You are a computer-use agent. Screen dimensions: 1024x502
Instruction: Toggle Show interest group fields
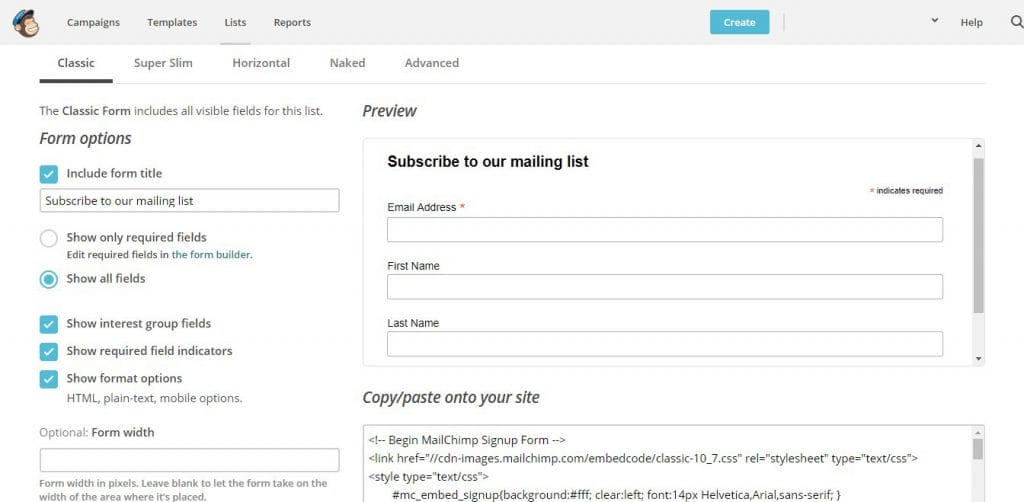coord(49,324)
